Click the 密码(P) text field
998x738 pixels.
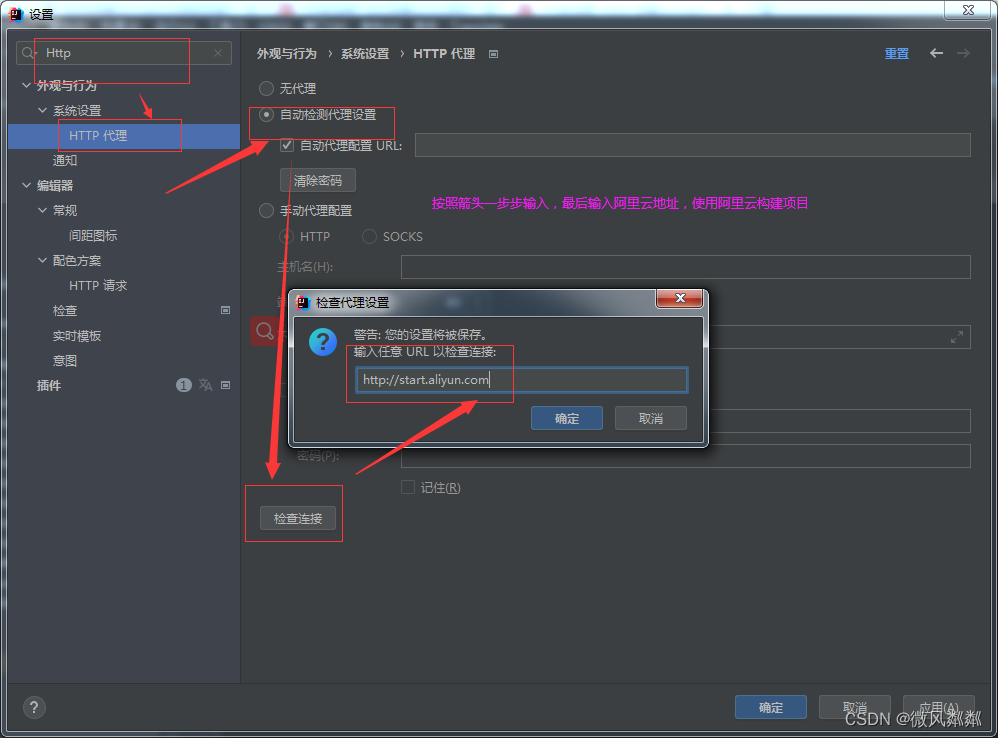(x=685, y=456)
